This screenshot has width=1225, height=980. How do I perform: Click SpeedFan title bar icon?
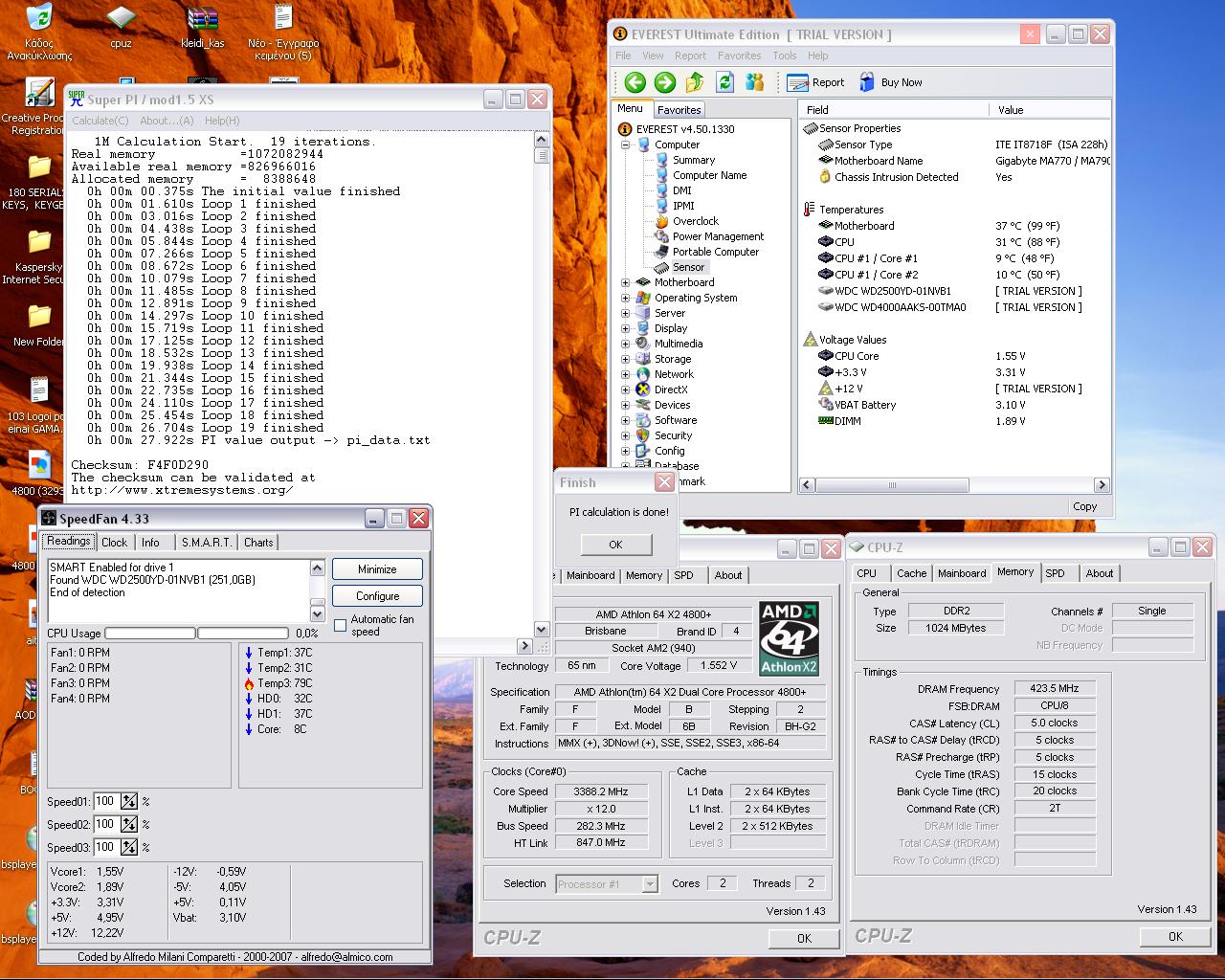point(50,519)
